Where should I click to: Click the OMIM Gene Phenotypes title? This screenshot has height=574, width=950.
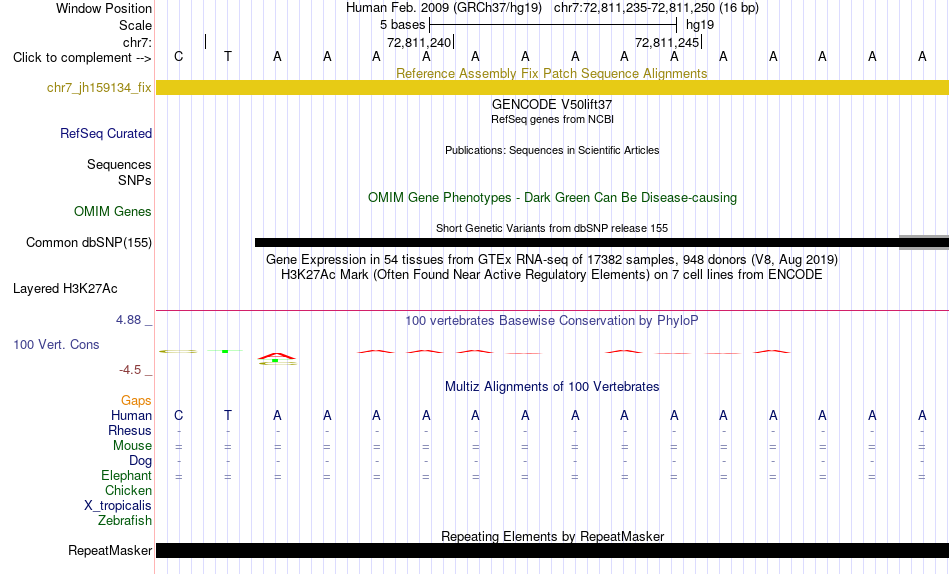[x=552, y=198]
